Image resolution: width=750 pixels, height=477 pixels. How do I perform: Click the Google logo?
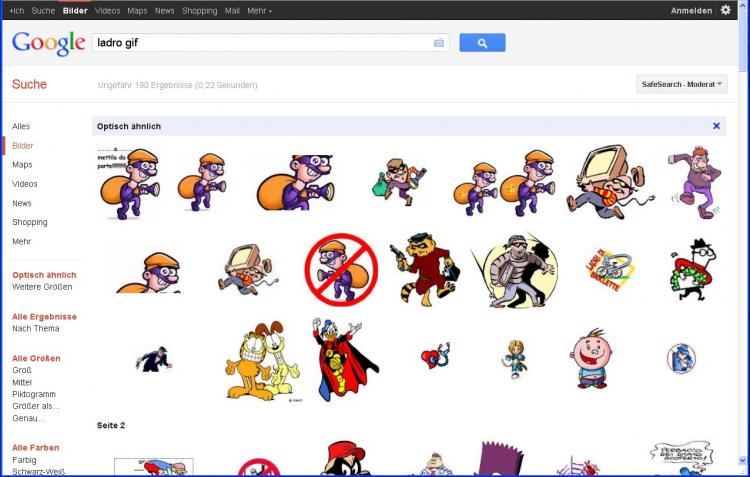[48, 43]
